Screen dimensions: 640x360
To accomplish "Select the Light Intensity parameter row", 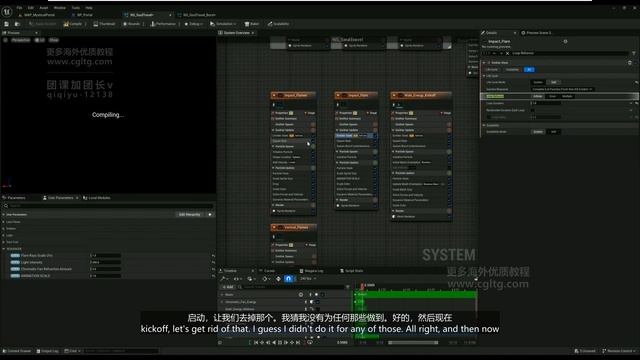I will pos(108,262).
